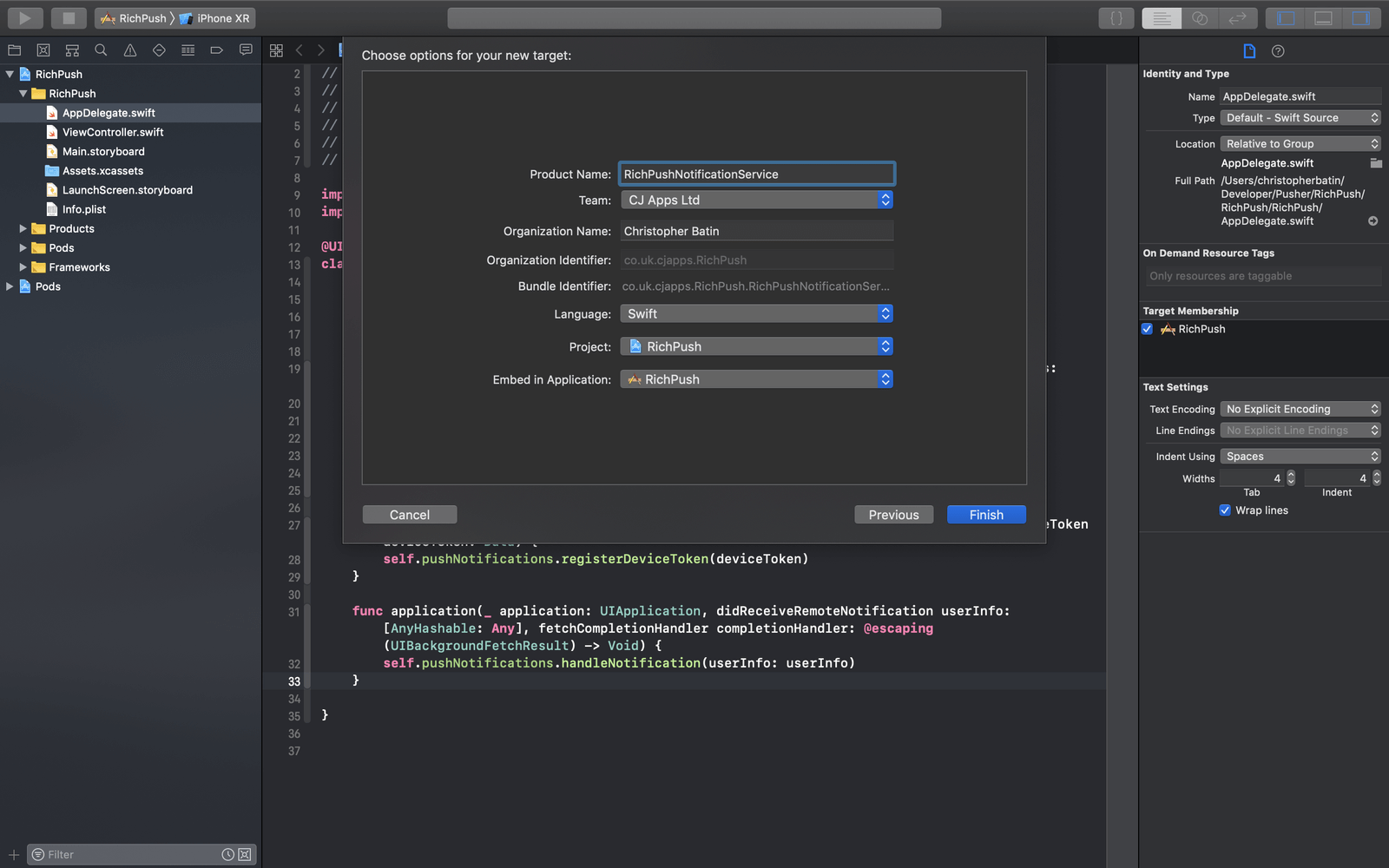Adjust the Tab width stepper
Image resolution: width=1389 pixels, height=868 pixels.
tap(1291, 478)
